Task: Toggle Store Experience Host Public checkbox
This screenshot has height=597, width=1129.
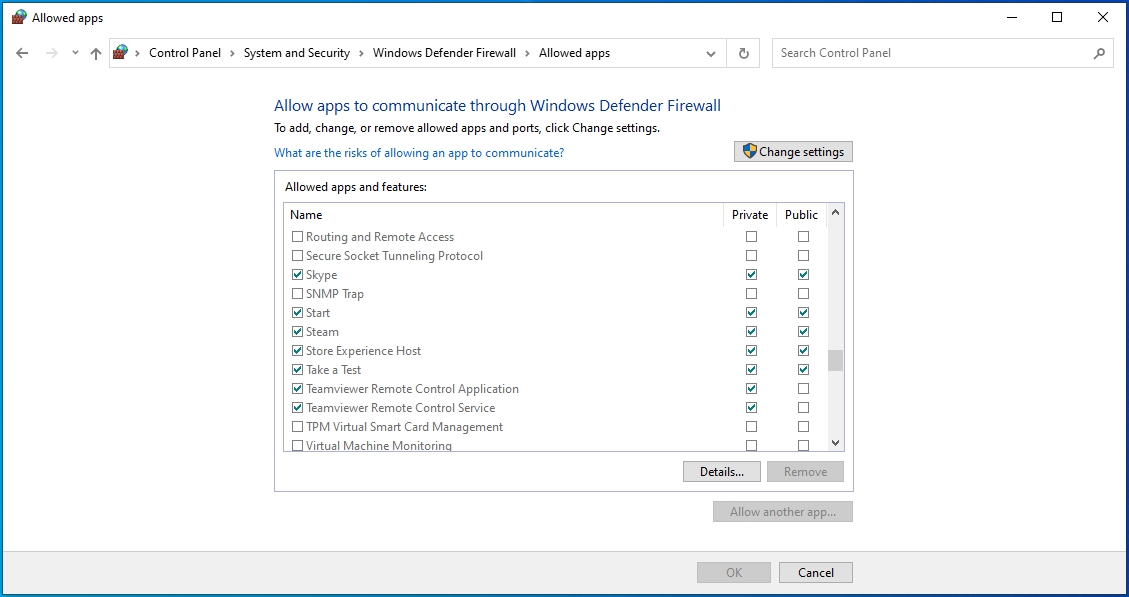Action: [x=804, y=351]
